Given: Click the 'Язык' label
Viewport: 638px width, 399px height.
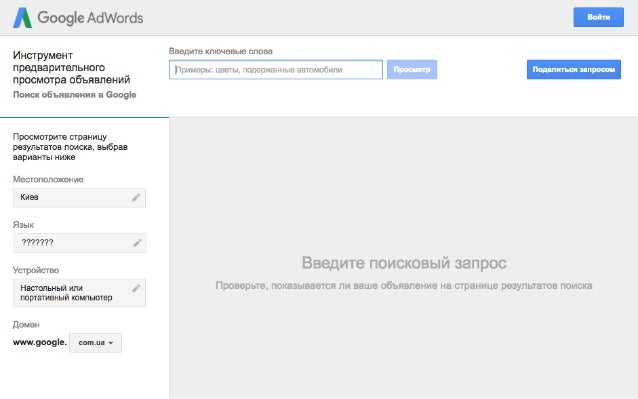Looking at the screenshot, I should coord(23,225).
